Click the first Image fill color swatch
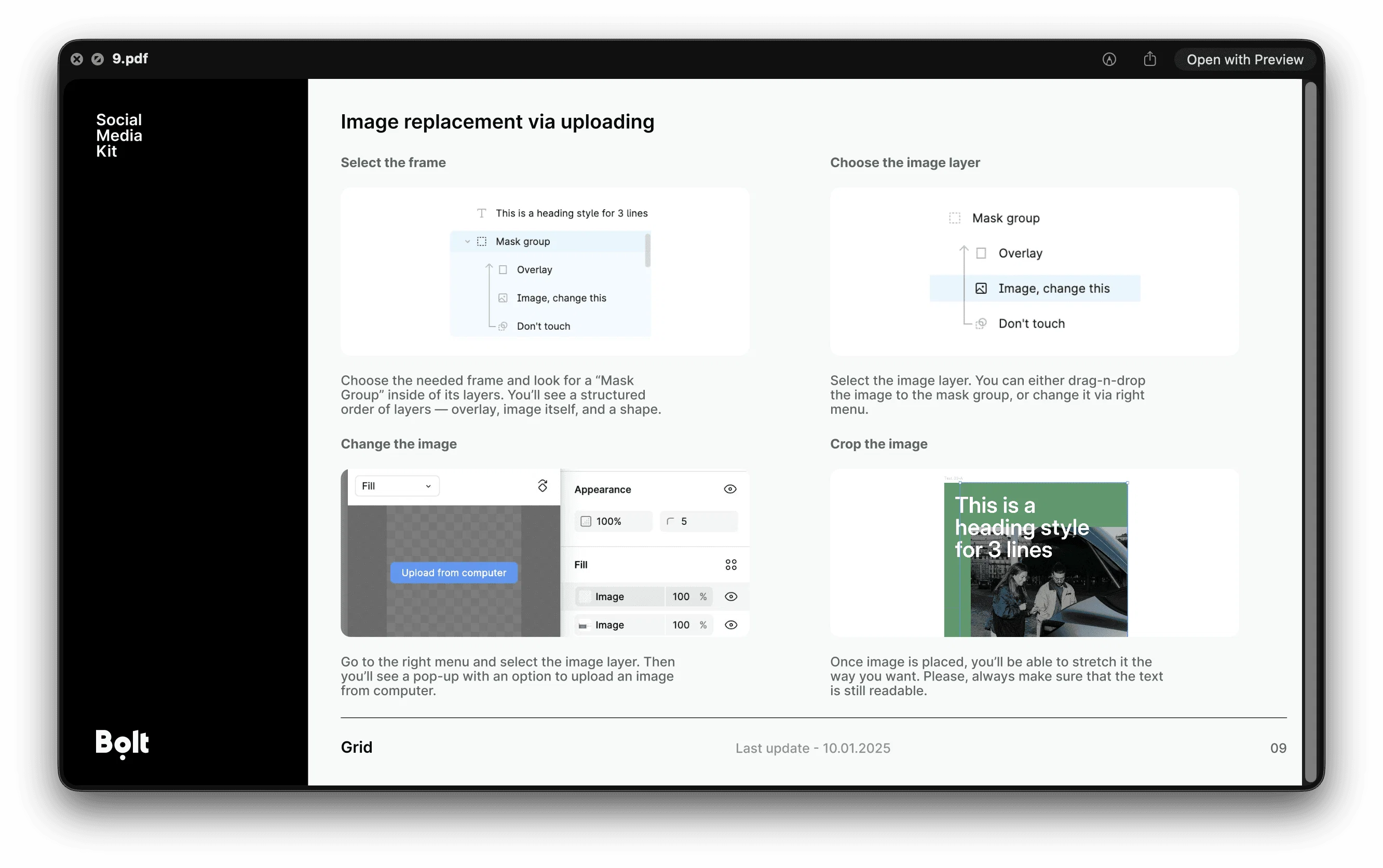 click(584, 596)
